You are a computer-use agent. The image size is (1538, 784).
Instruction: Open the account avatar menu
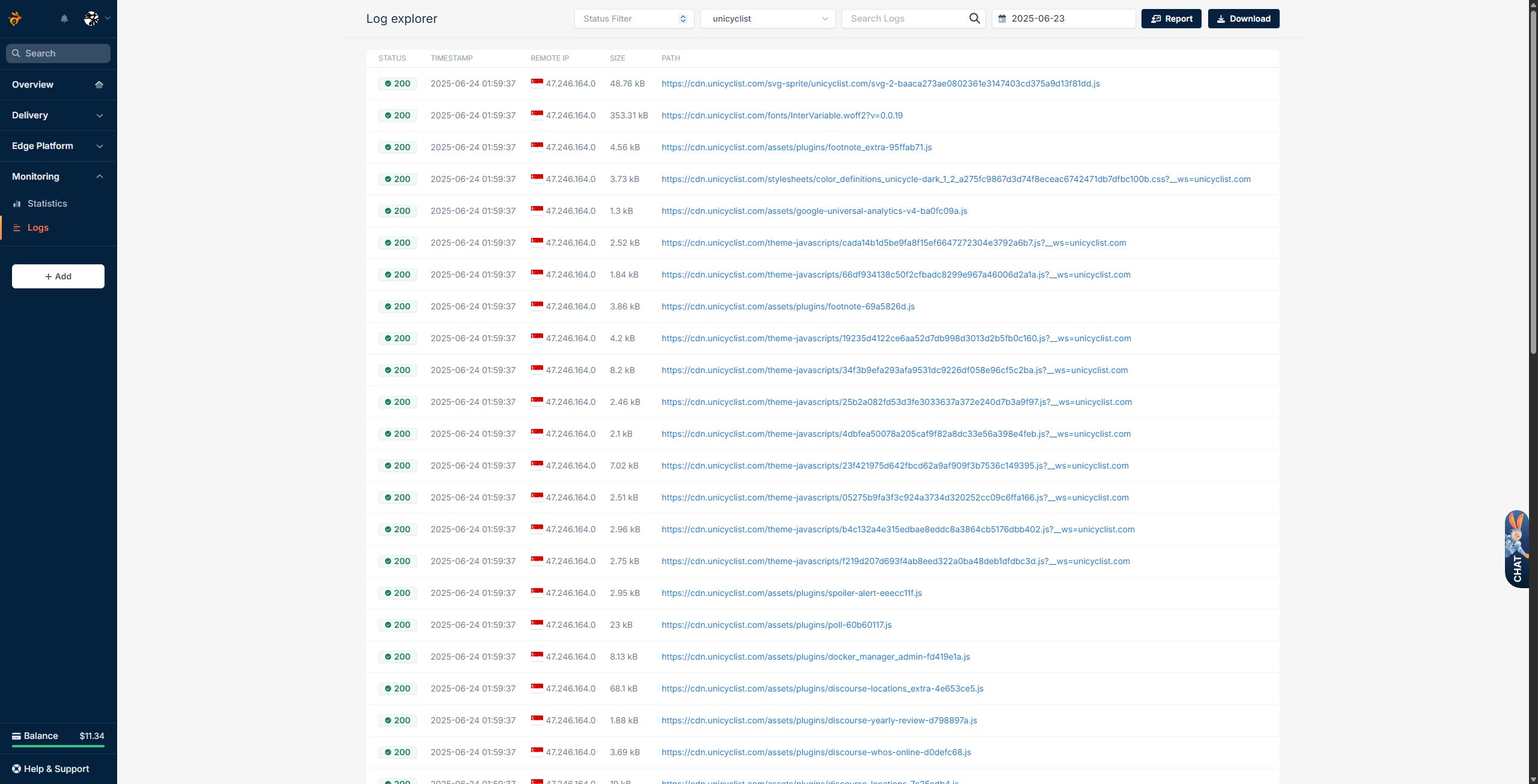92,19
